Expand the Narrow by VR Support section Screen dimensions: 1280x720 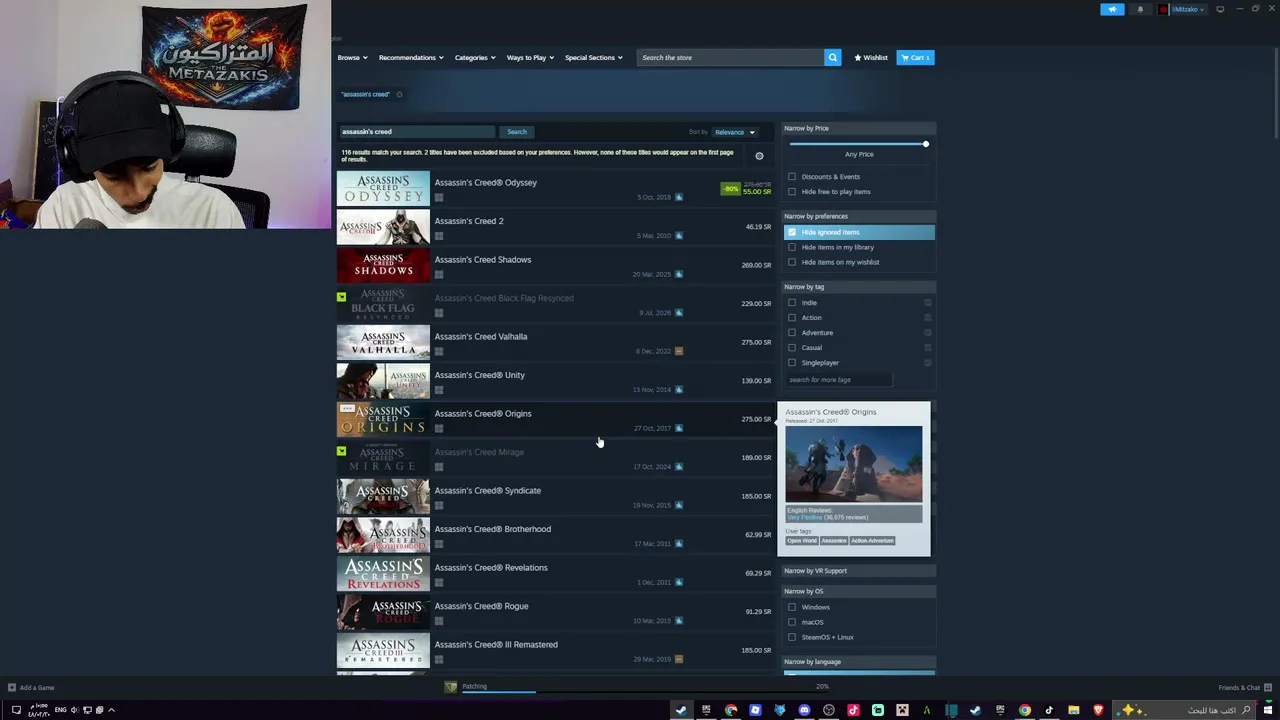pyautogui.click(x=858, y=571)
